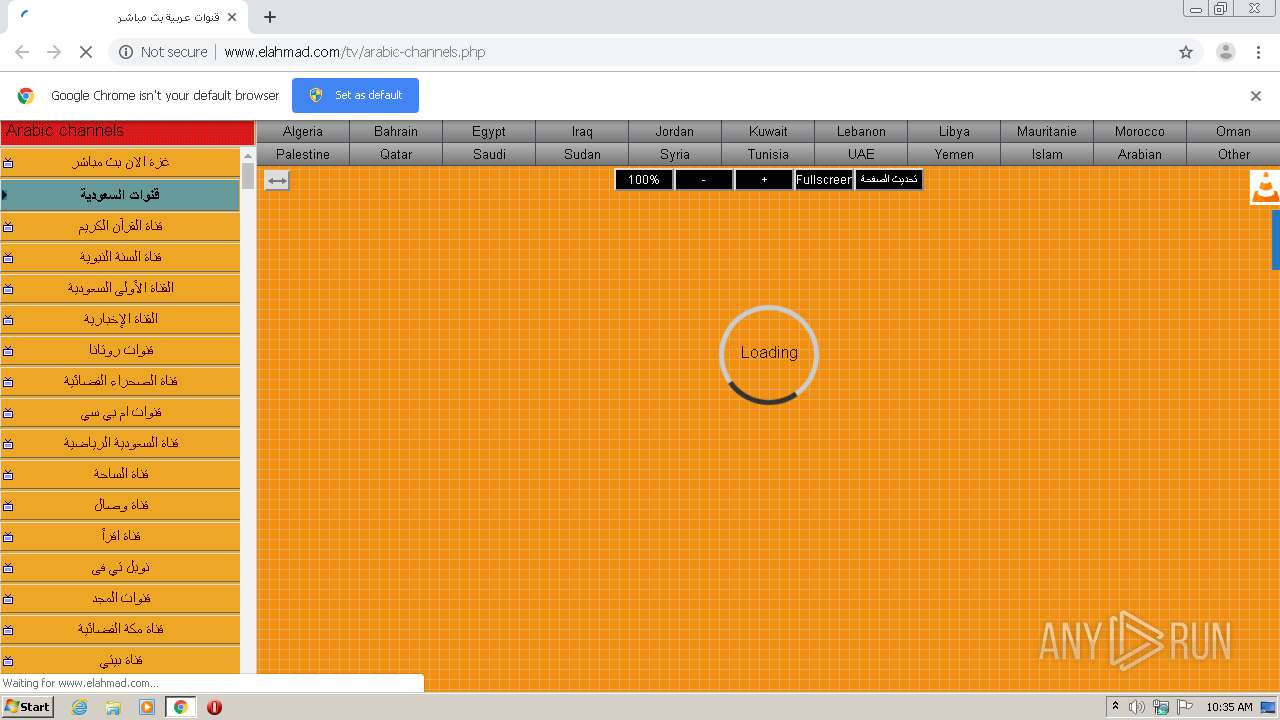Open the Libya channels tab
Viewport: 1280px width, 720px height.
[x=954, y=131]
